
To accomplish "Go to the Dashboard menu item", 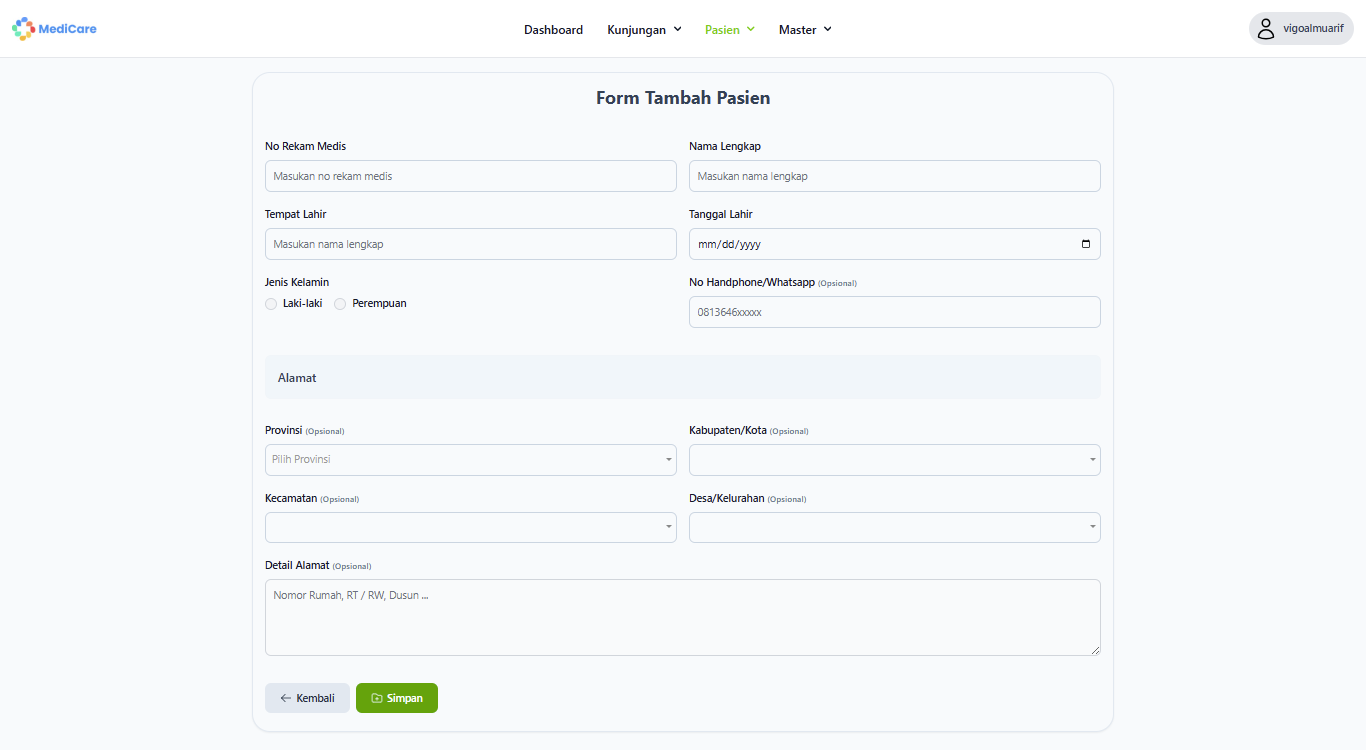I will [553, 30].
